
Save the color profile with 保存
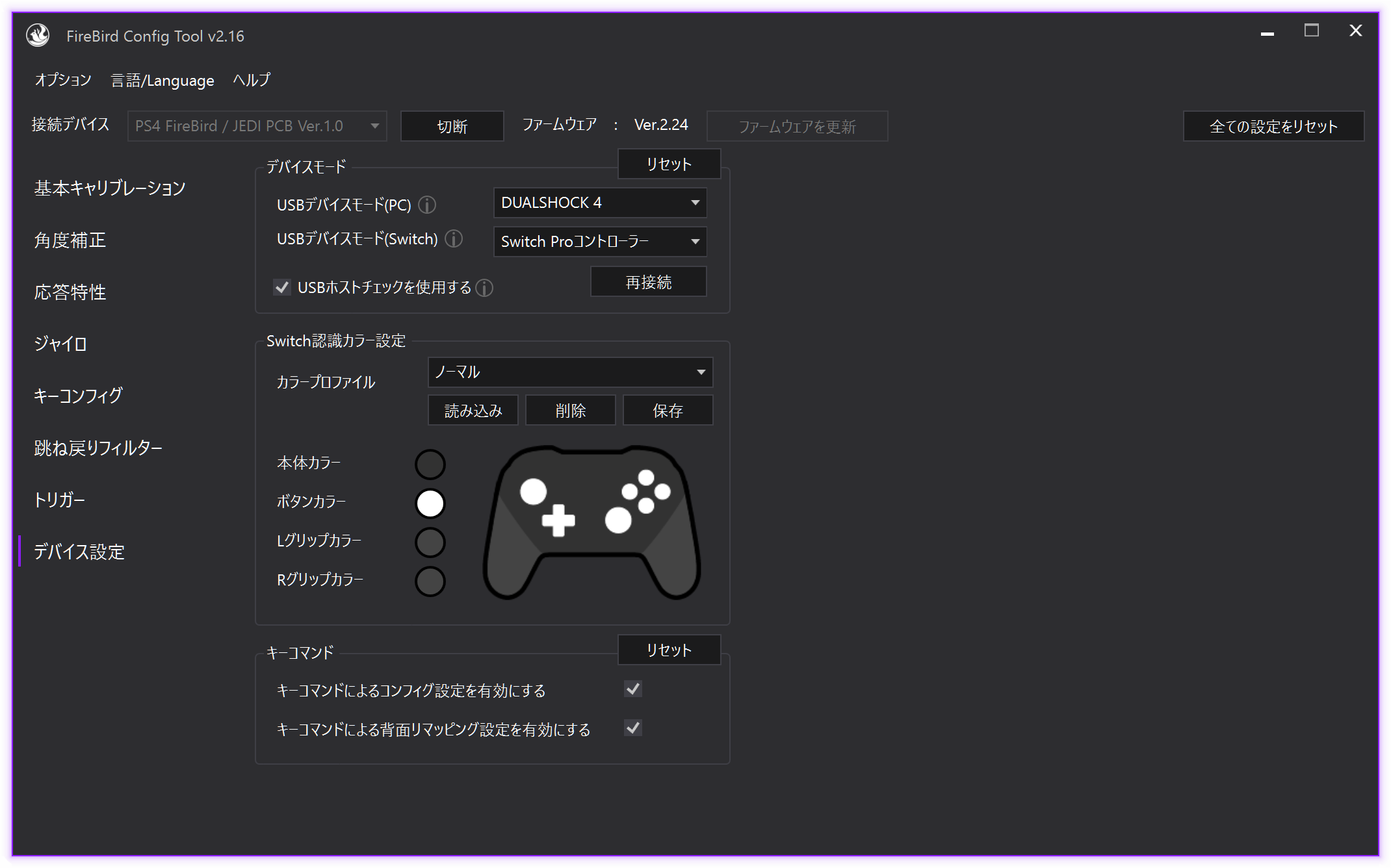(668, 409)
